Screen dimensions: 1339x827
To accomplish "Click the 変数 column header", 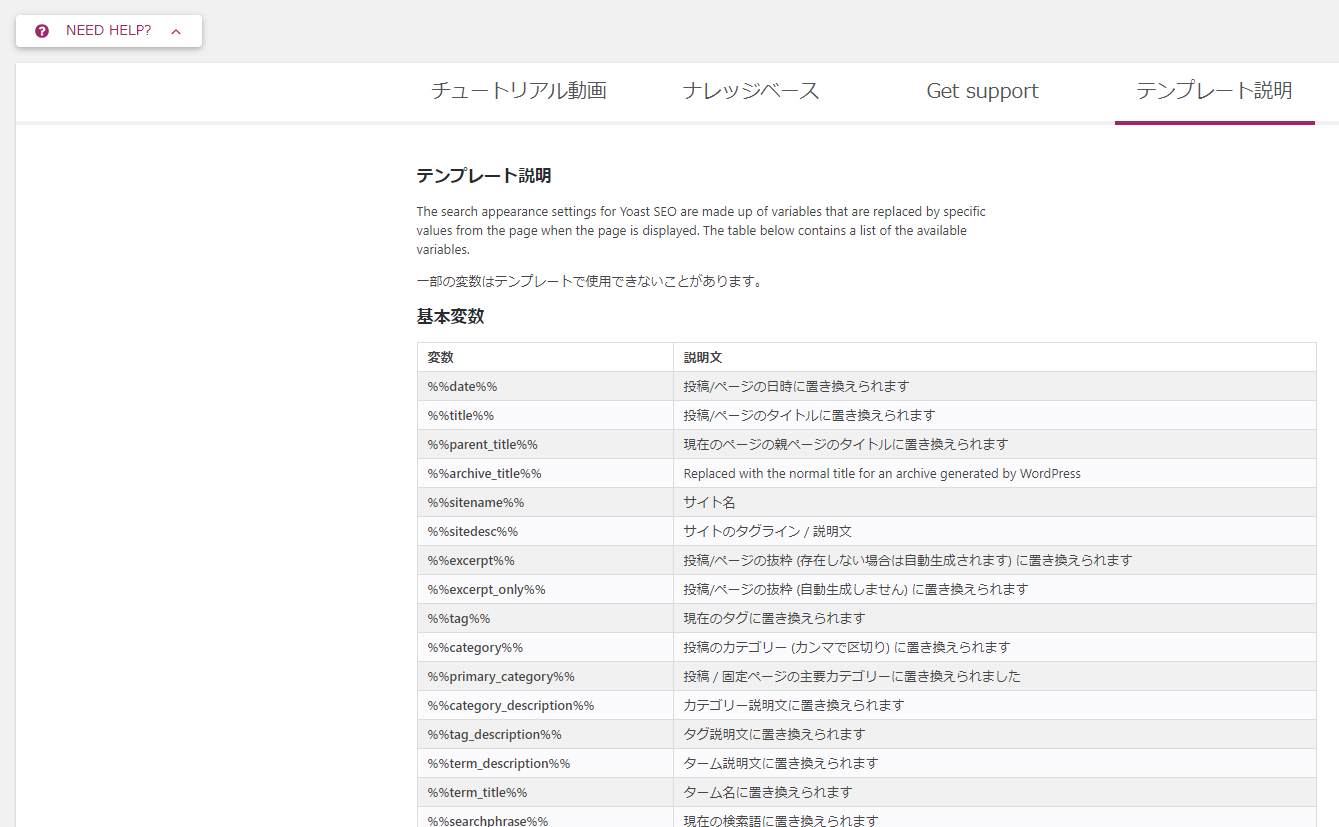I will point(545,357).
